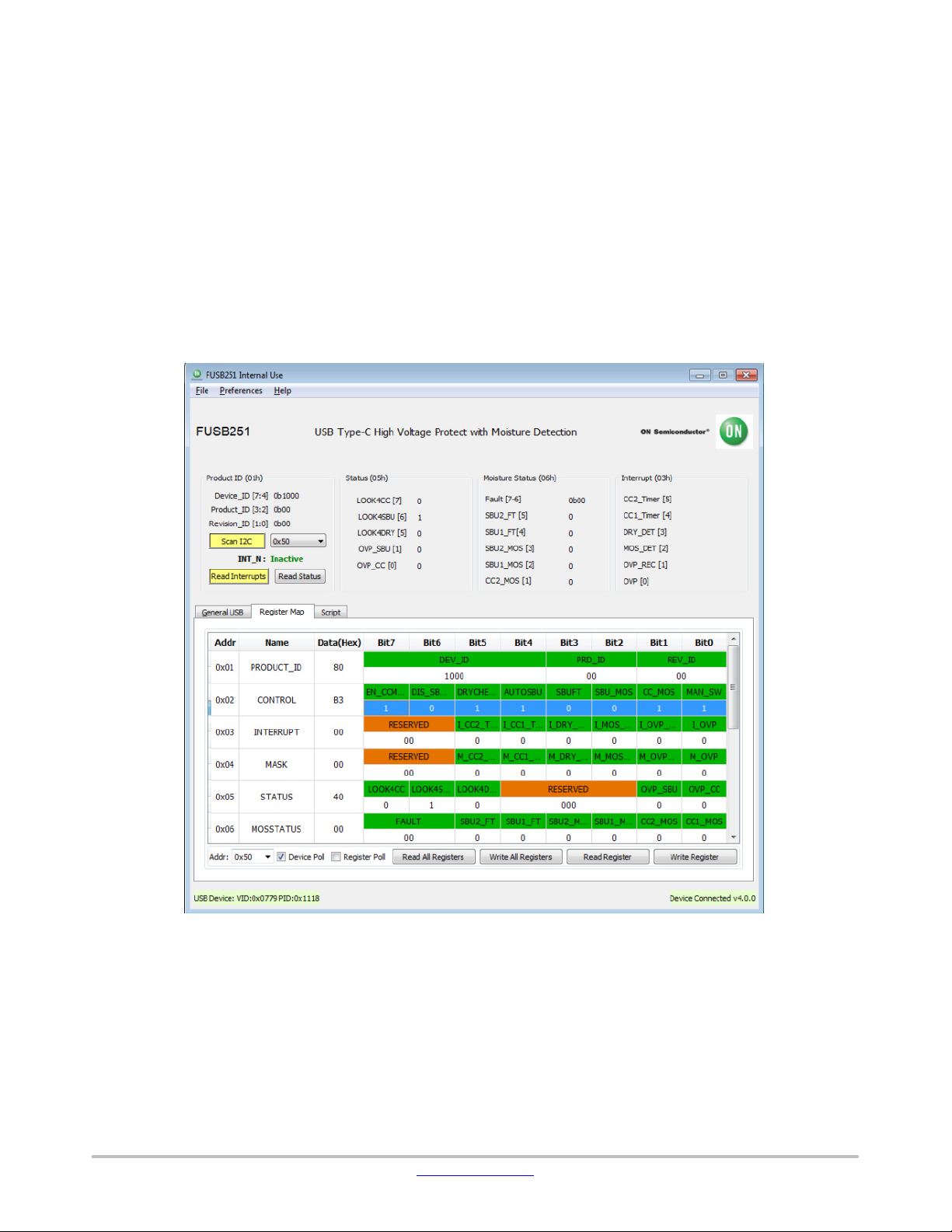Viewport: 952px width, 1232px height.
Task: Select the MASK register name cell
Action: [276, 765]
